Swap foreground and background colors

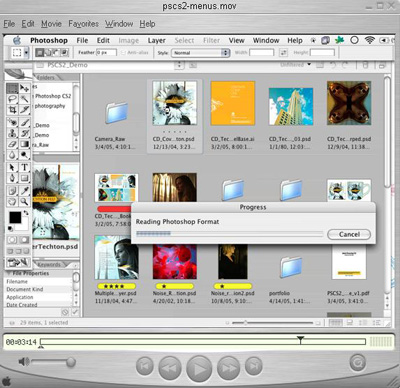coord(26,213)
